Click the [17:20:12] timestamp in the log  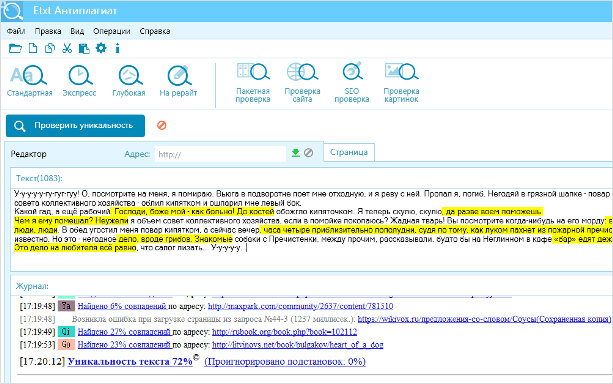coord(42,361)
